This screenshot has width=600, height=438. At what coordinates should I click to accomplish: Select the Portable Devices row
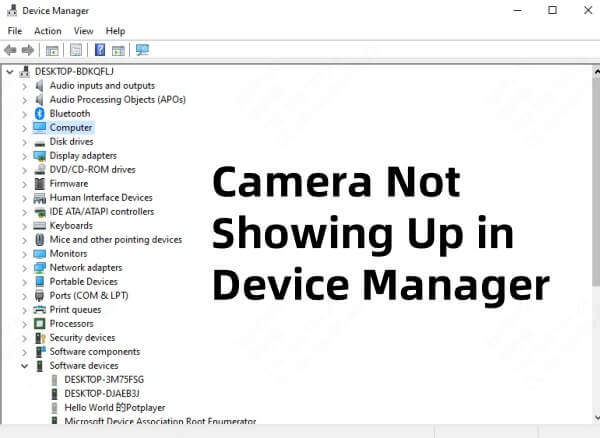[83, 282]
